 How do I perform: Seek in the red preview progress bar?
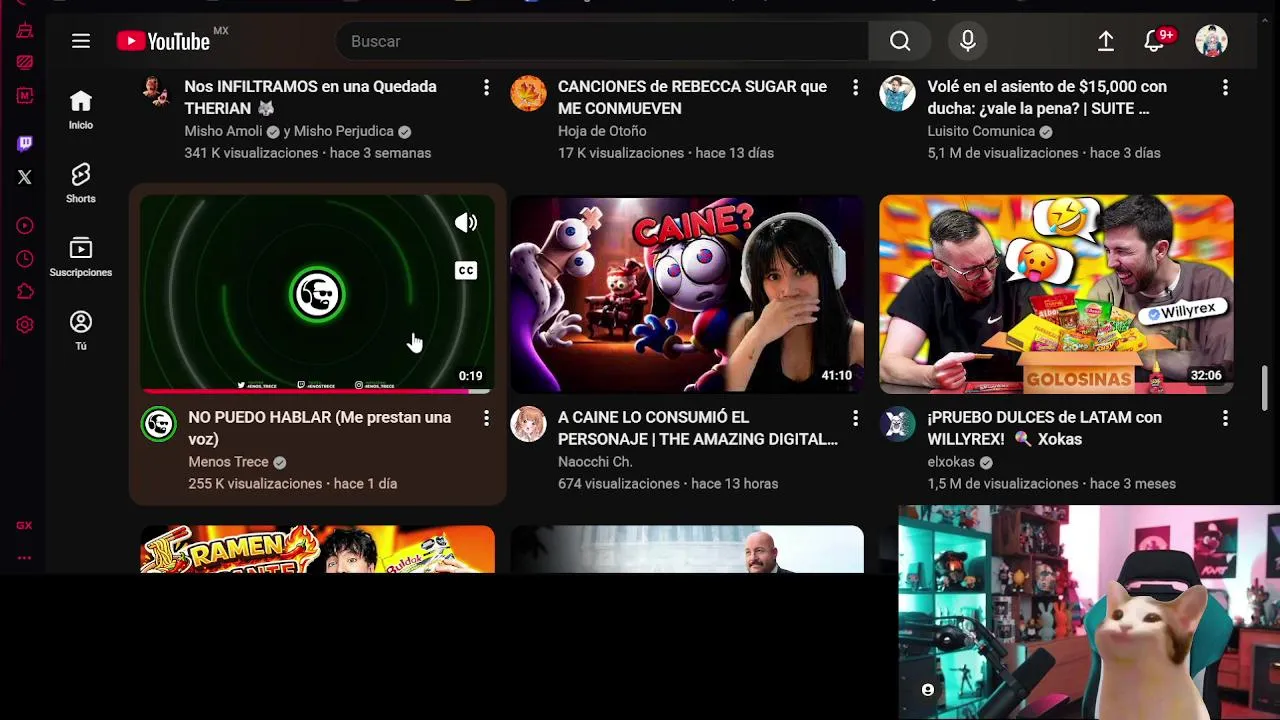tap(317, 391)
